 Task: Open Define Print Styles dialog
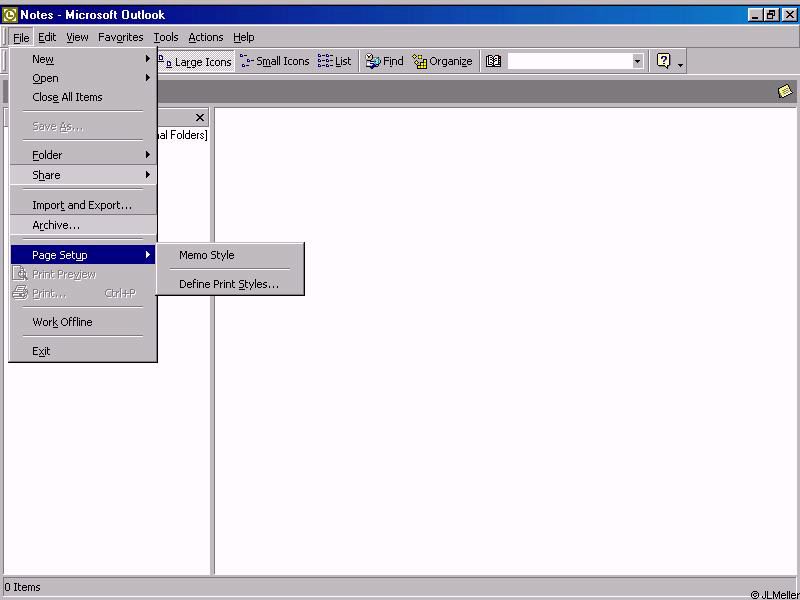click(230, 284)
